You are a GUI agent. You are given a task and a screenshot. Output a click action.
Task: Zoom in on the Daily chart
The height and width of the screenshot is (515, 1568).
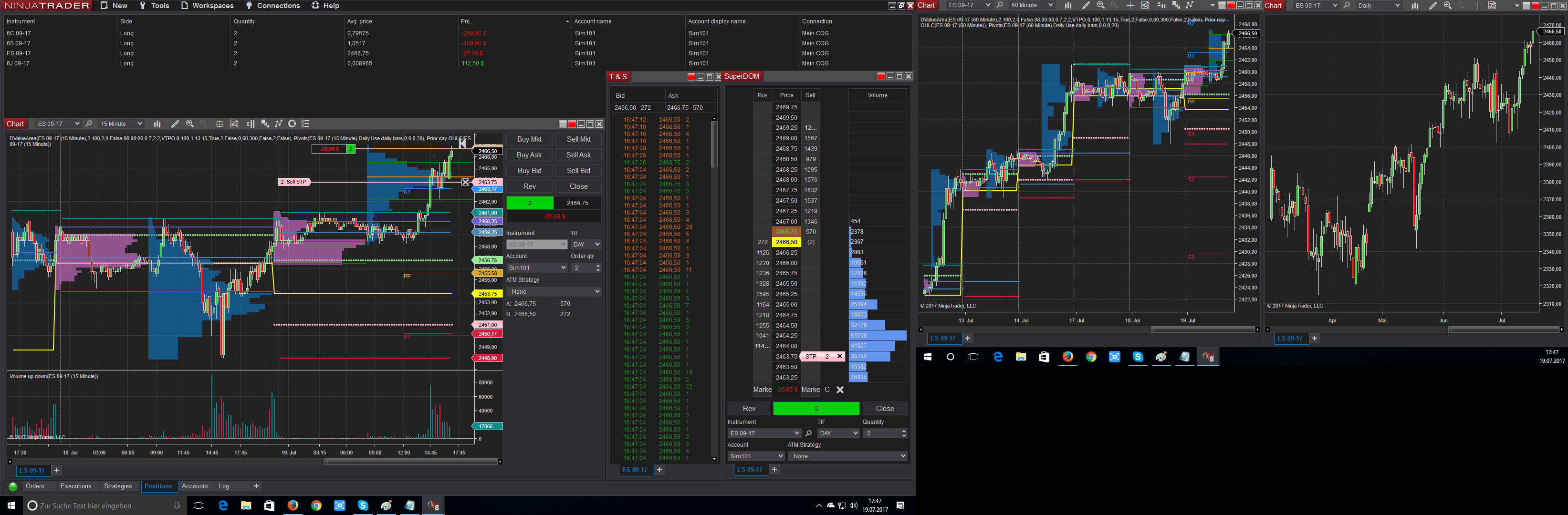point(1447,5)
